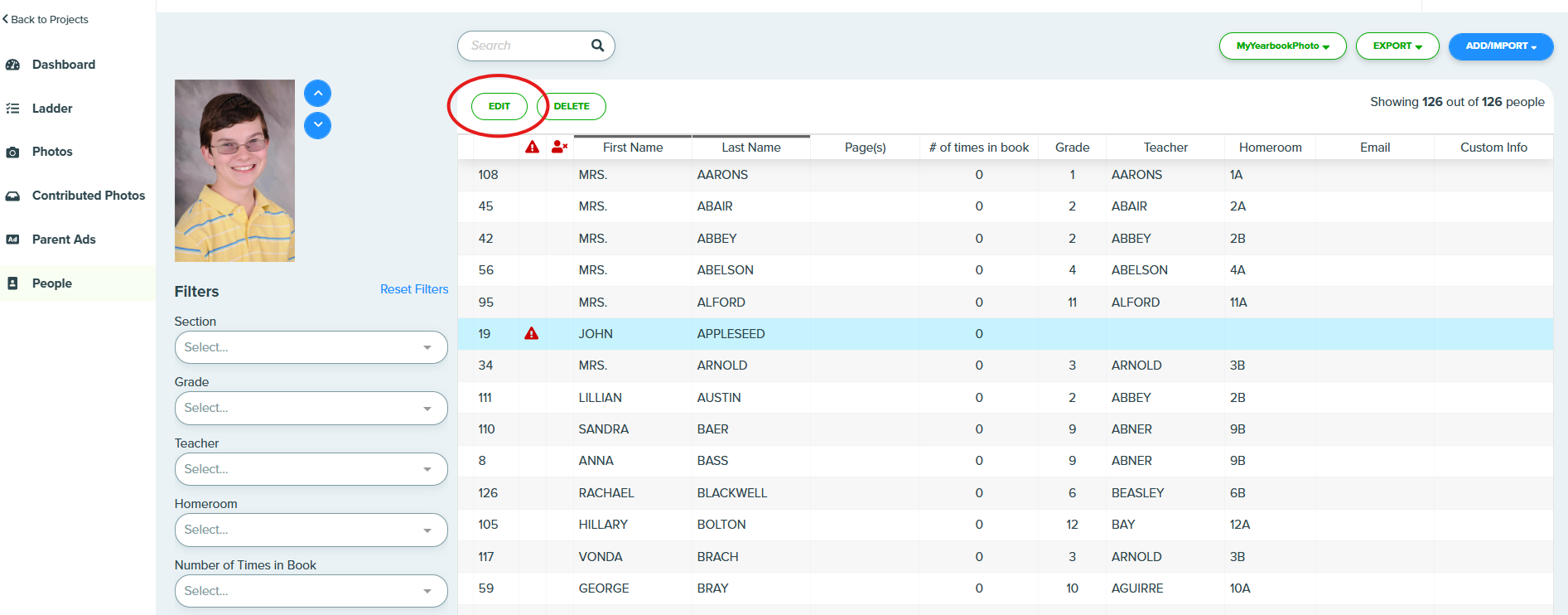Sort by Email column header
Image resolution: width=1568 pixels, height=615 pixels.
click(1375, 148)
